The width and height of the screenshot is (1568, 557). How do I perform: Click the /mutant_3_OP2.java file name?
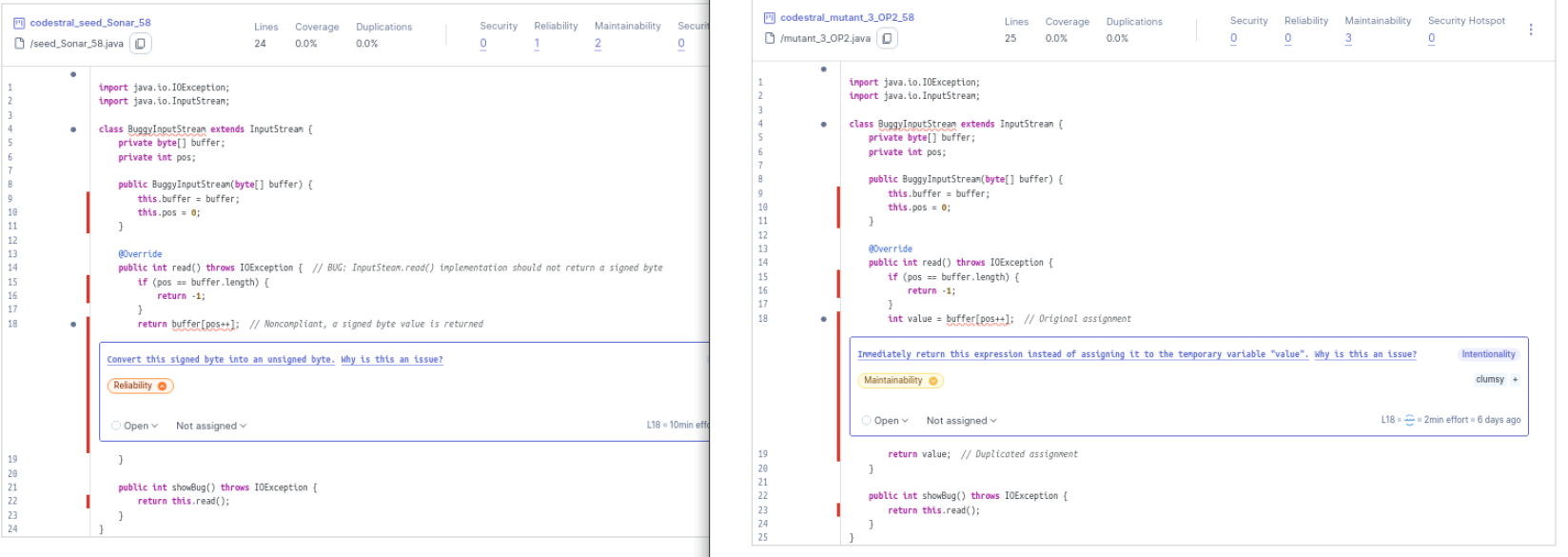tap(825, 39)
